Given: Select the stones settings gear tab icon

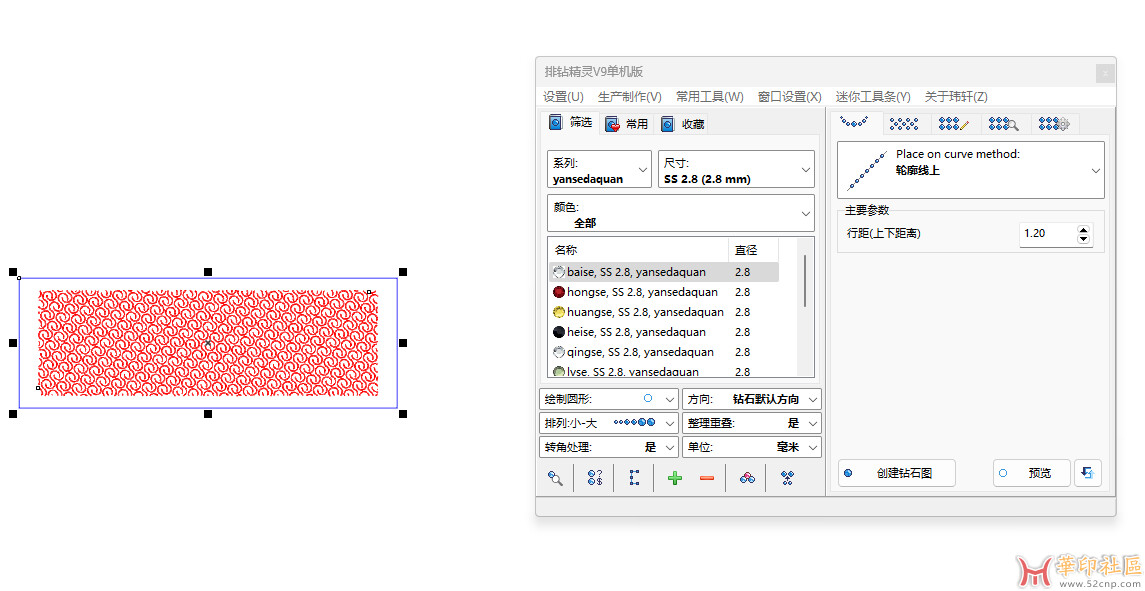Looking at the screenshot, I should 1054,124.
